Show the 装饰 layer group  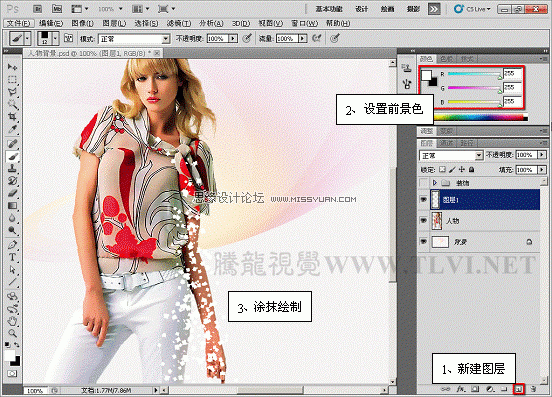[424, 183]
